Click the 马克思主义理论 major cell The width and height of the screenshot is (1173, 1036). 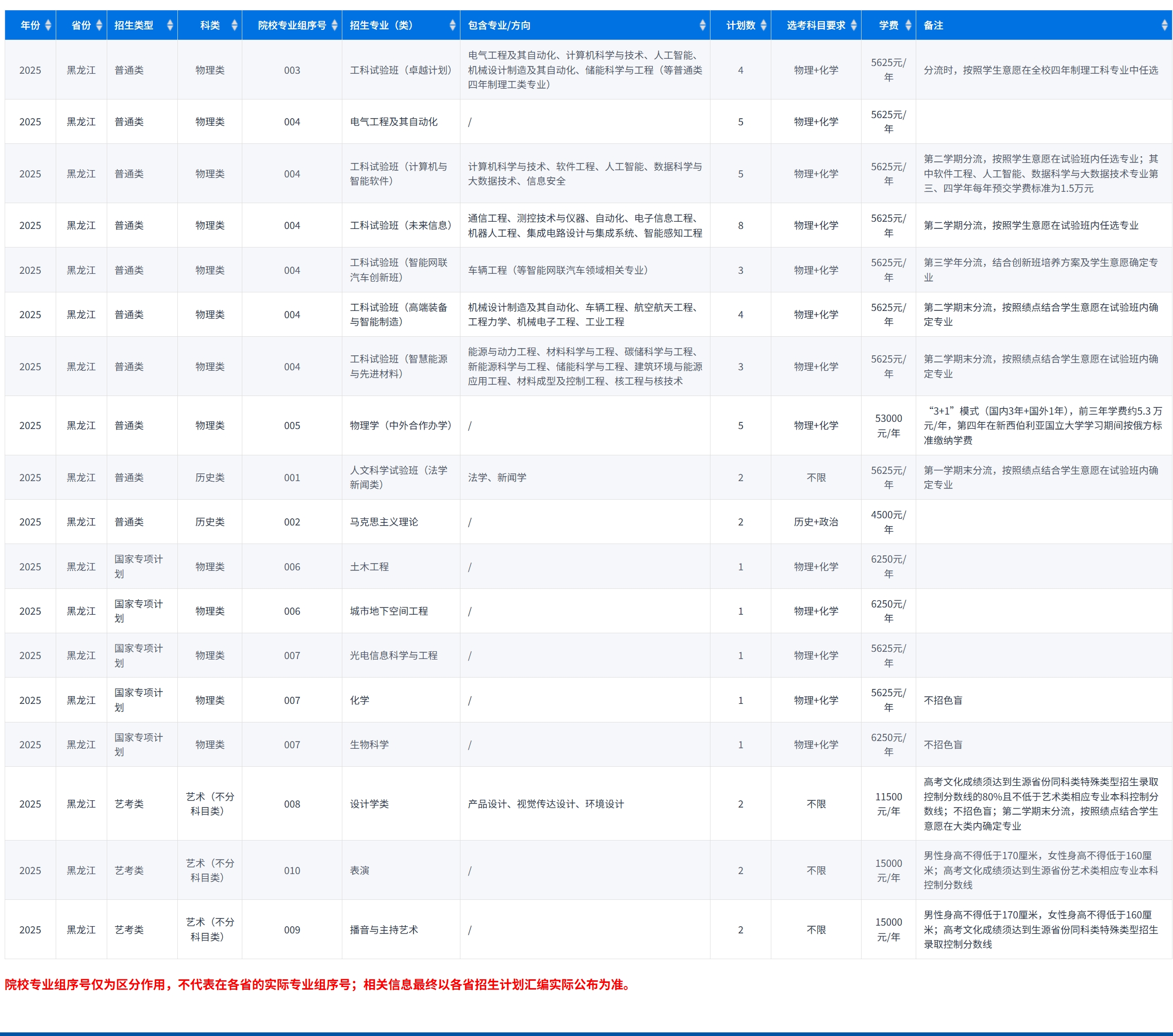coord(384,522)
